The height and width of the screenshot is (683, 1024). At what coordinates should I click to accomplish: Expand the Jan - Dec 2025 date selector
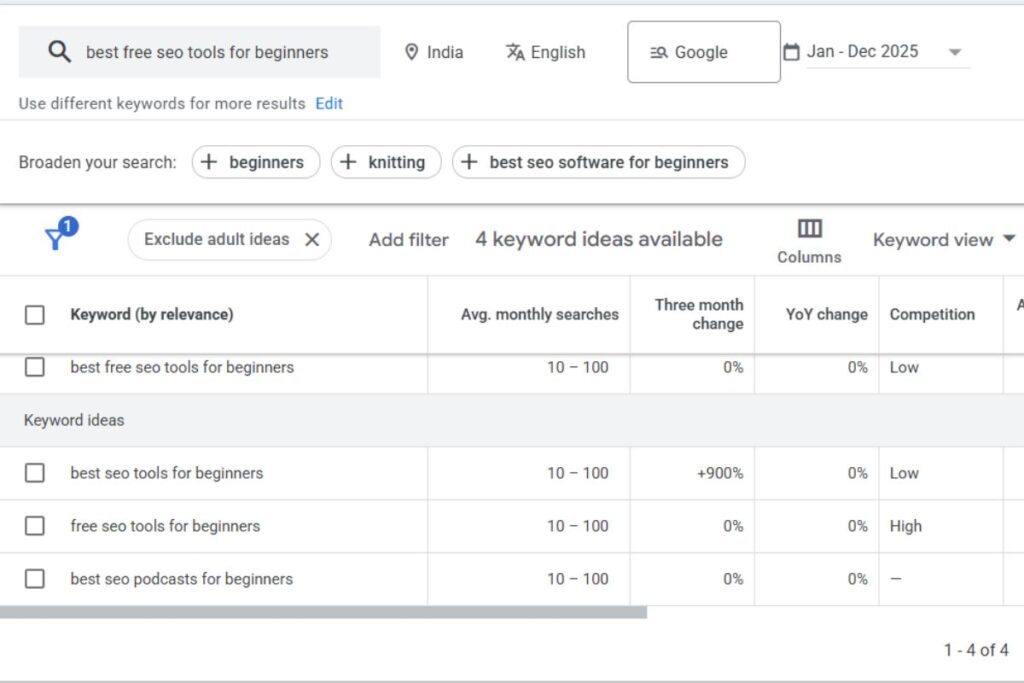point(956,51)
